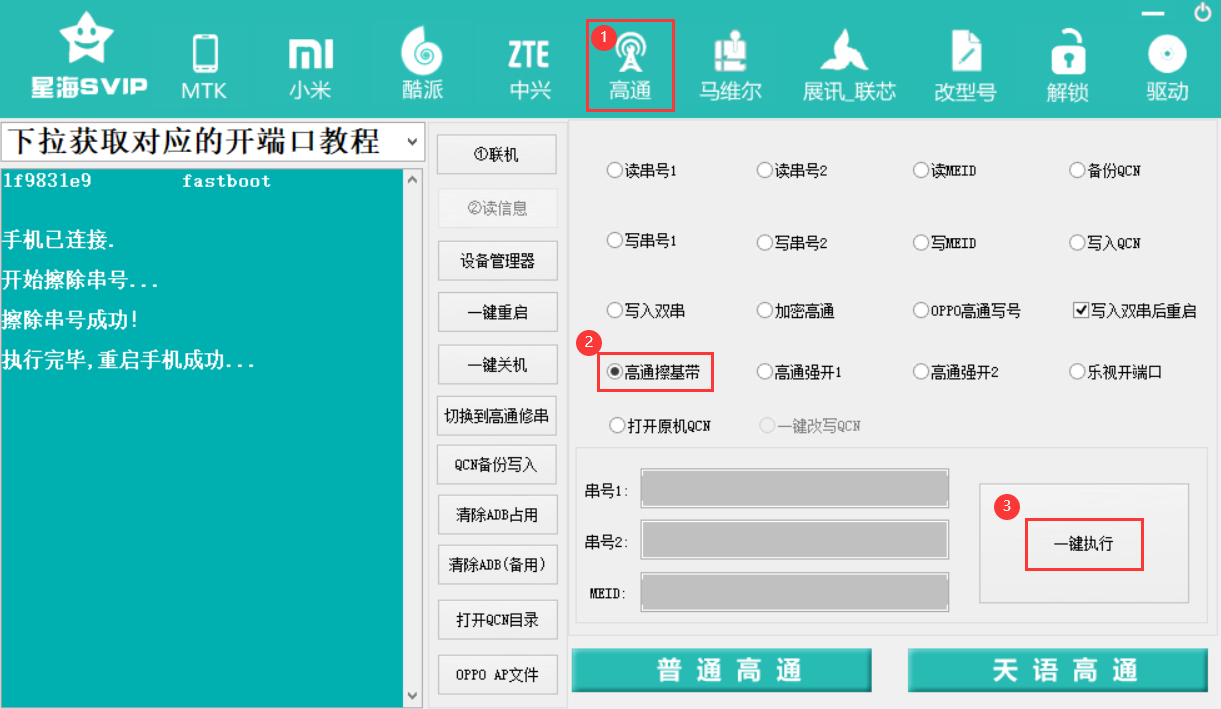The image size is (1221, 709).
Task: Switch to the 天语高通 tab
Action: (1057, 670)
